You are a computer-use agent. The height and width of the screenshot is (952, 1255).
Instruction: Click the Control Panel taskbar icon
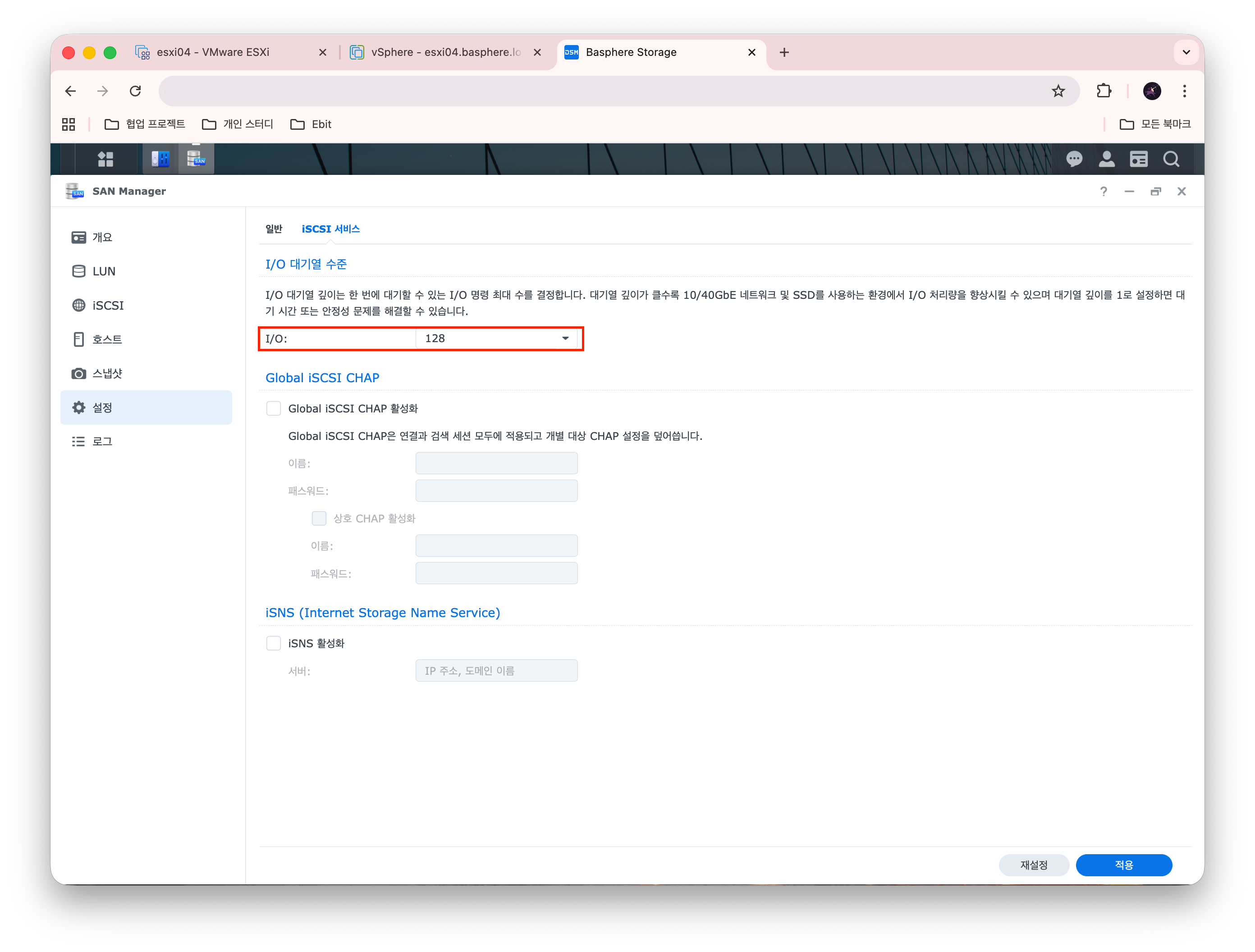tap(160, 159)
